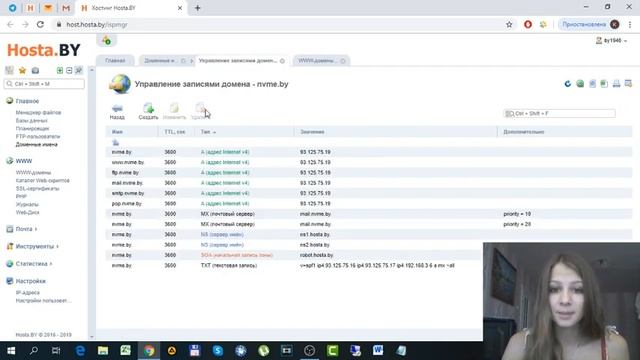Open the Windows Start menu

(11, 351)
